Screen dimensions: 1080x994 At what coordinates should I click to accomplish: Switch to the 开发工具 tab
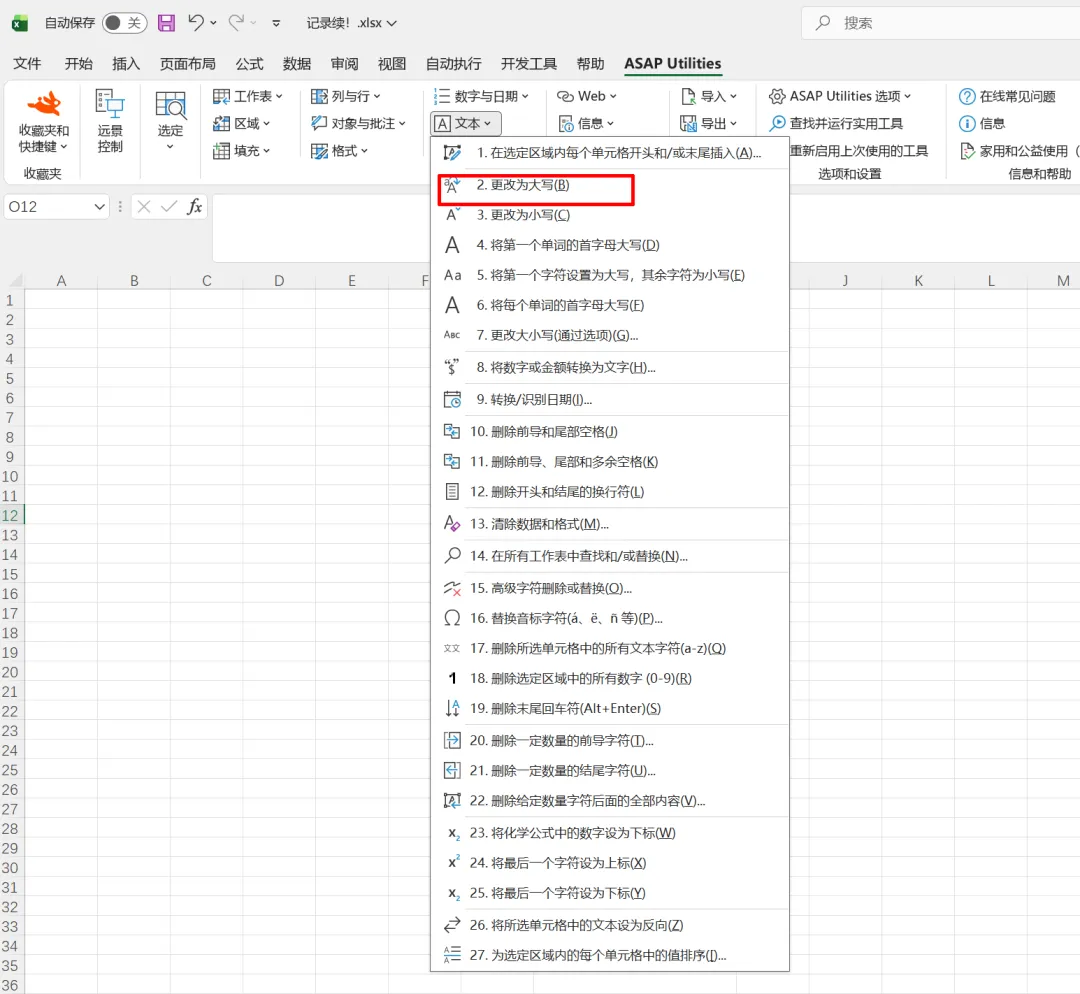tap(529, 63)
